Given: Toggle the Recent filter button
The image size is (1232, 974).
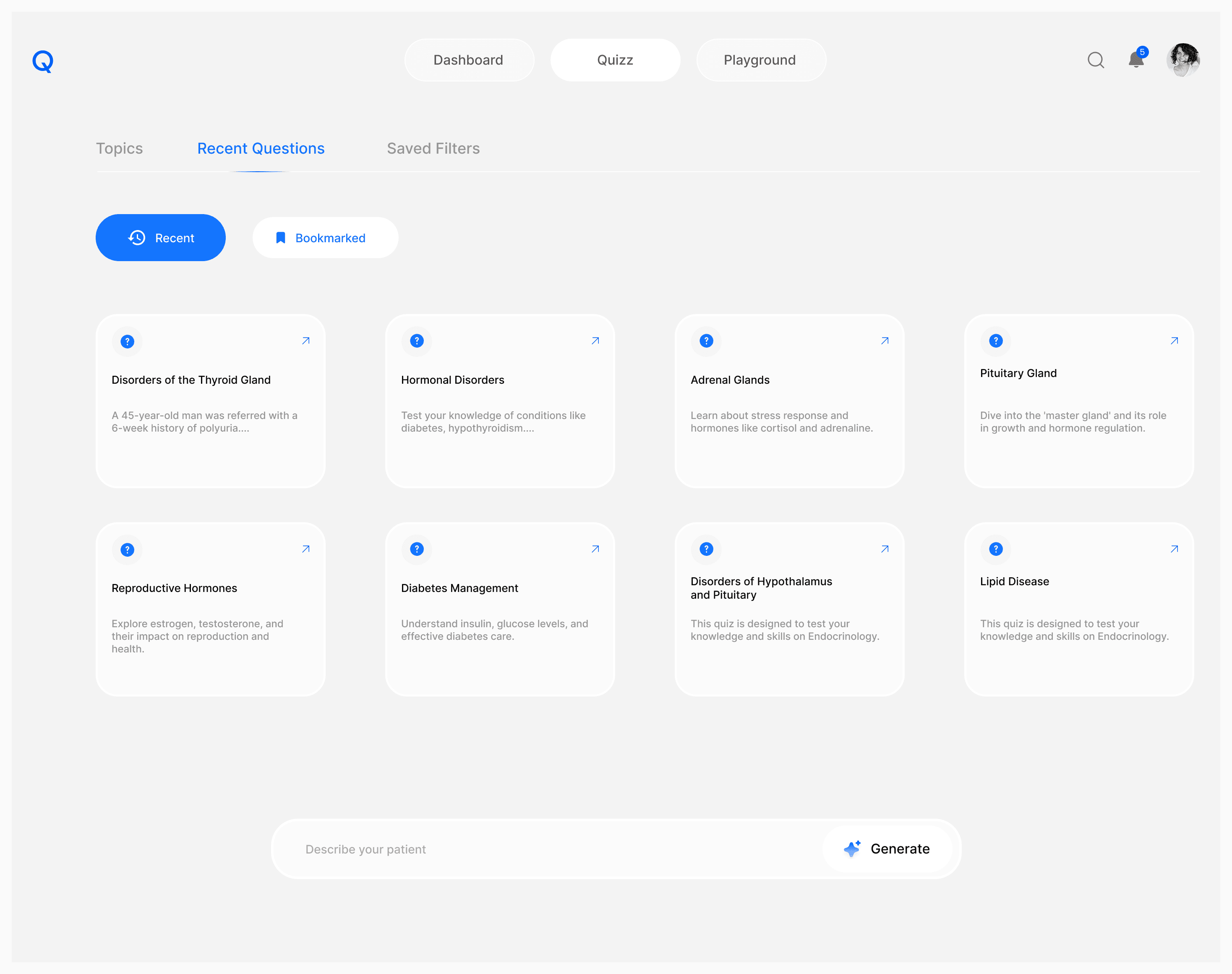Looking at the screenshot, I should (161, 238).
